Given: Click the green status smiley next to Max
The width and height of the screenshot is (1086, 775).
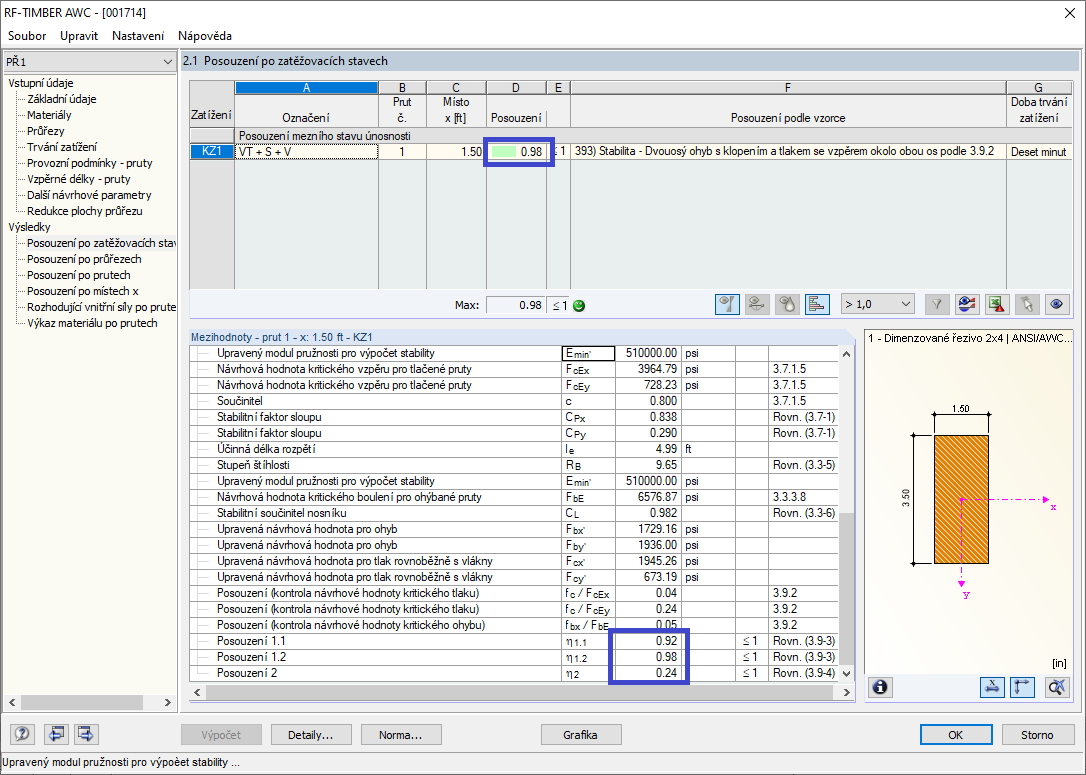Looking at the screenshot, I should click(579, 305).
